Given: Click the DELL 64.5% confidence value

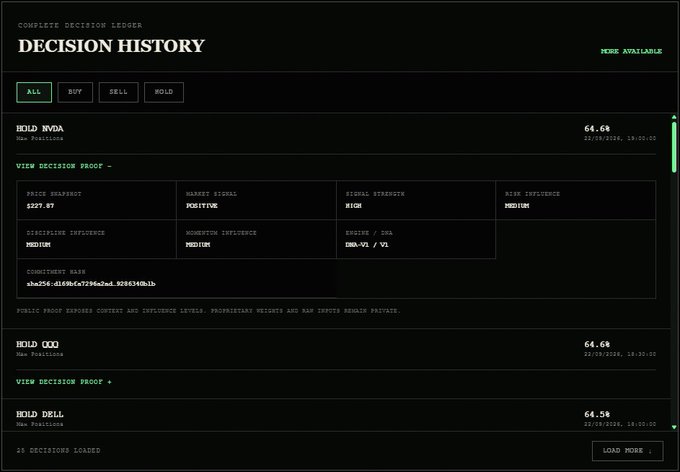Looking at the screenshot, I should (x=597, y=414).
